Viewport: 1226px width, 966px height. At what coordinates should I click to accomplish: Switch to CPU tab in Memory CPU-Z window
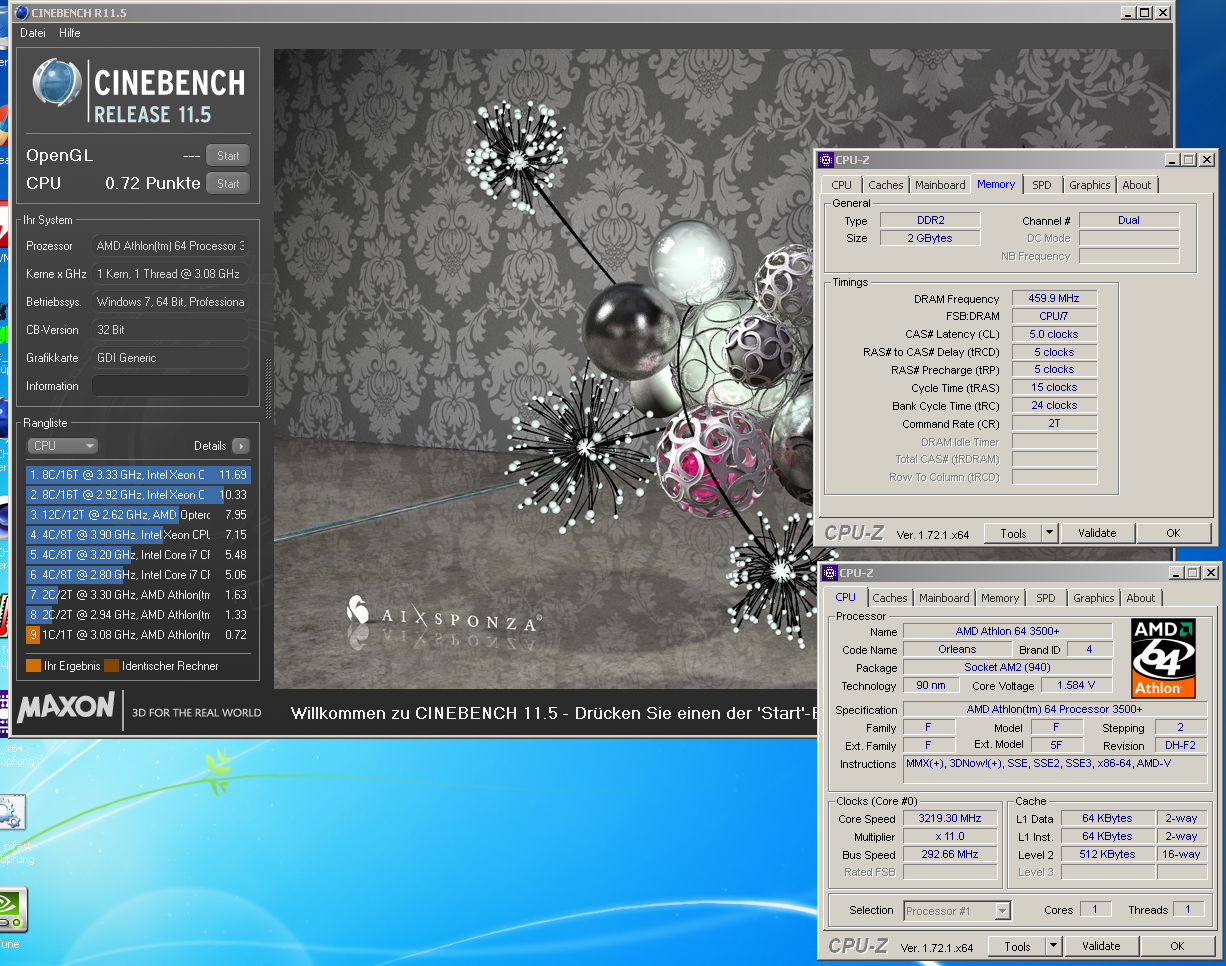click(x=842, y=185)
